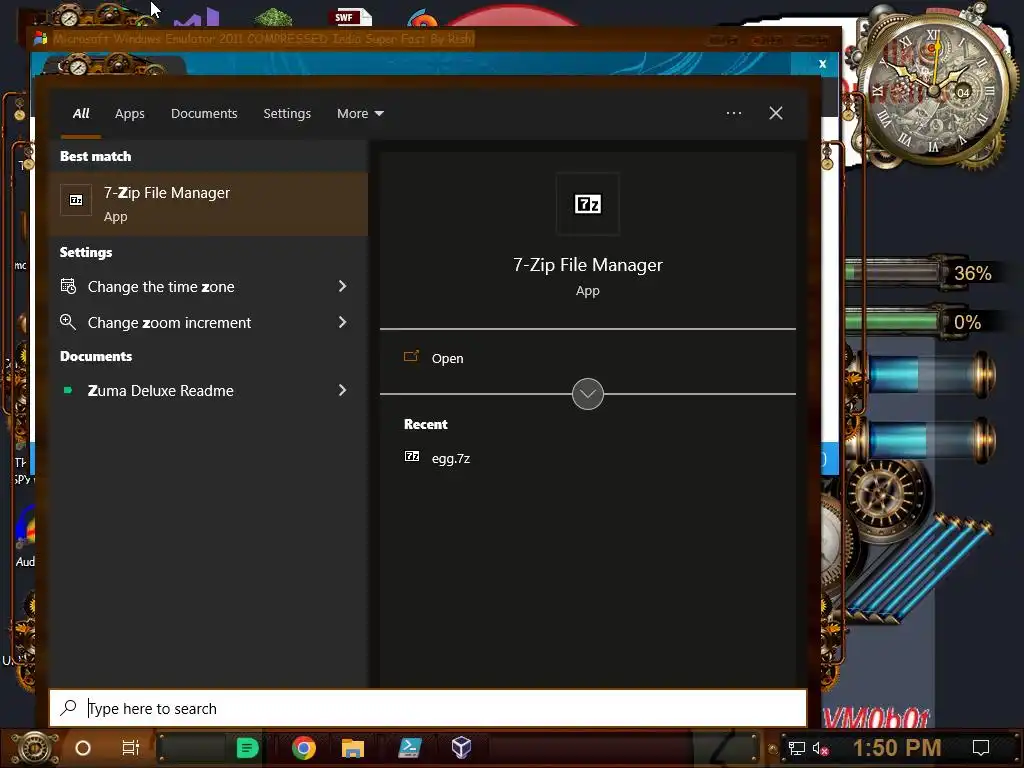This screenshot has height=768, width=1024.
Task: Open the steampunk Start button on taskbar
Action: tap(35, 748)
